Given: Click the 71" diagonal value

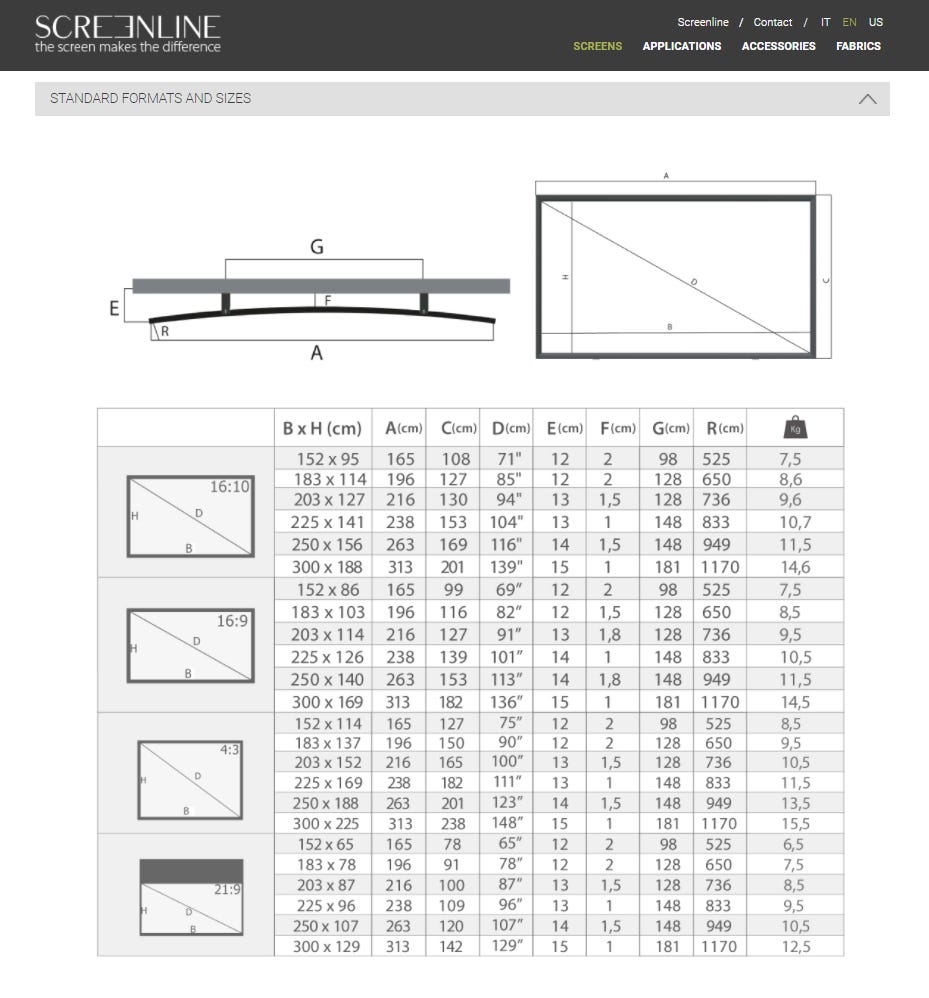Looking at the screenshot, I should point(509,459).
